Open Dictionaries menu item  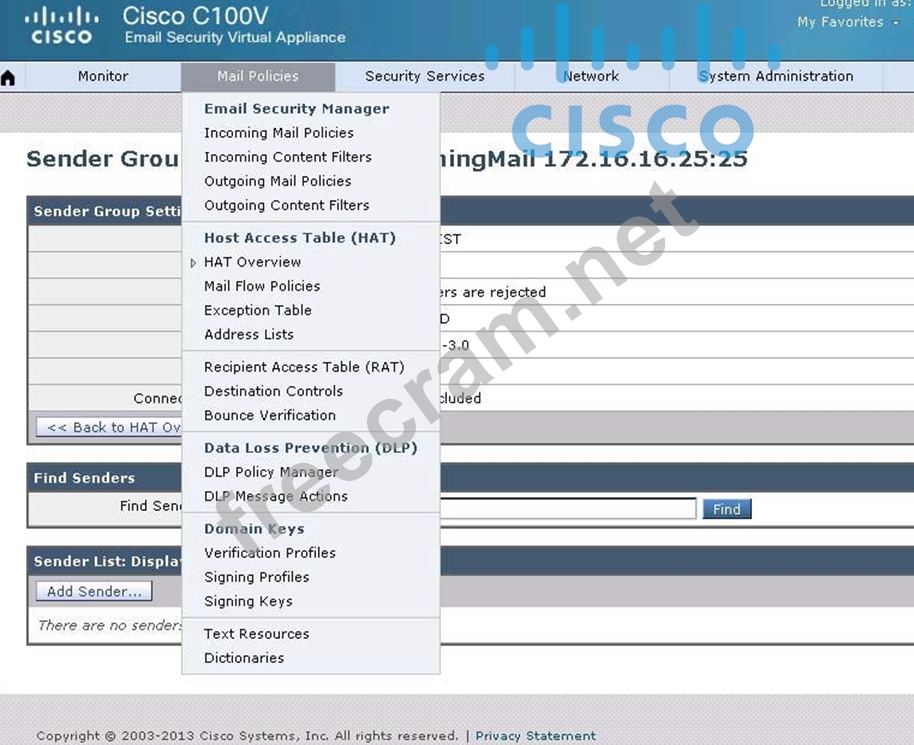[x=244, y=658]
